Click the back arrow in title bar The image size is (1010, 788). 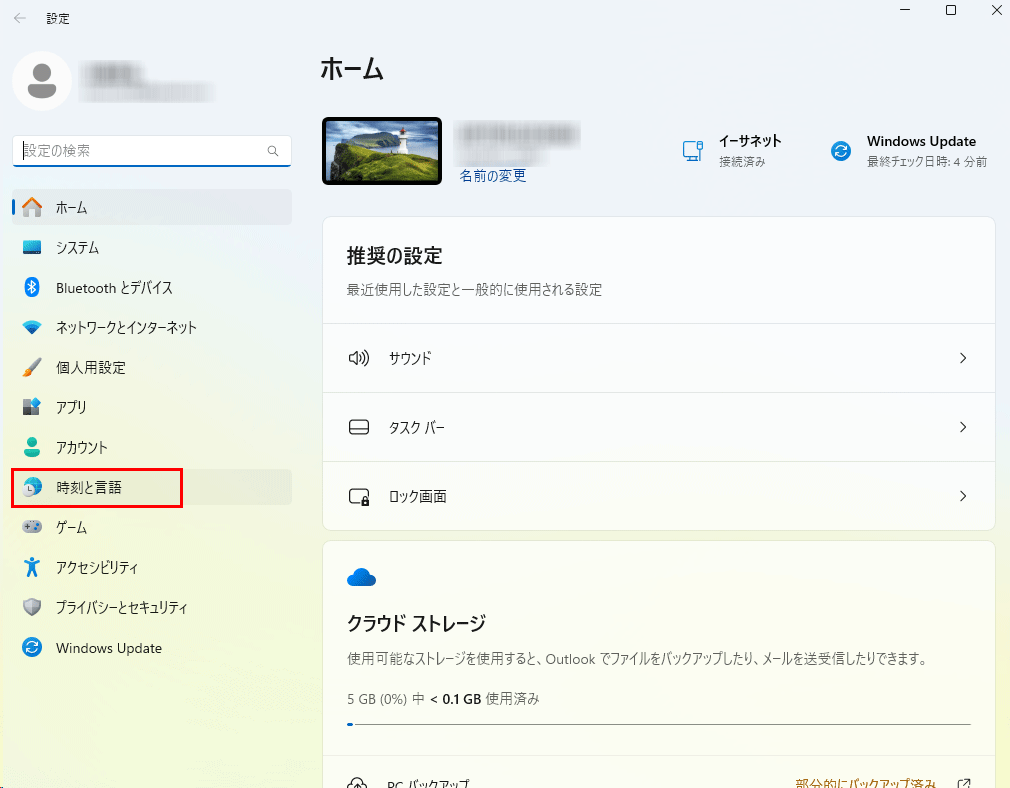(x=20, y=18)
